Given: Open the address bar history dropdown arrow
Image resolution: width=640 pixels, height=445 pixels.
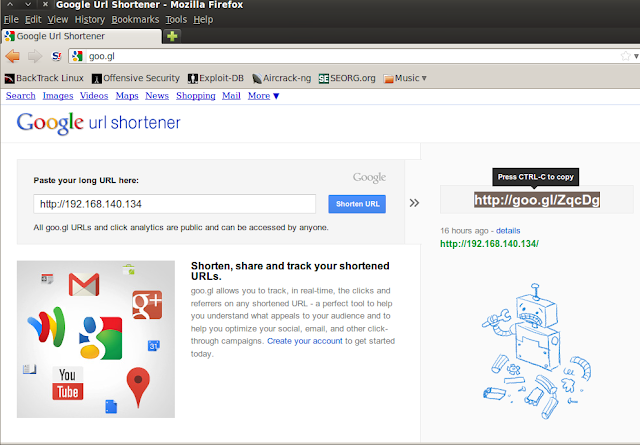Looking at the screenshot, I should click(x=636, y=56).
